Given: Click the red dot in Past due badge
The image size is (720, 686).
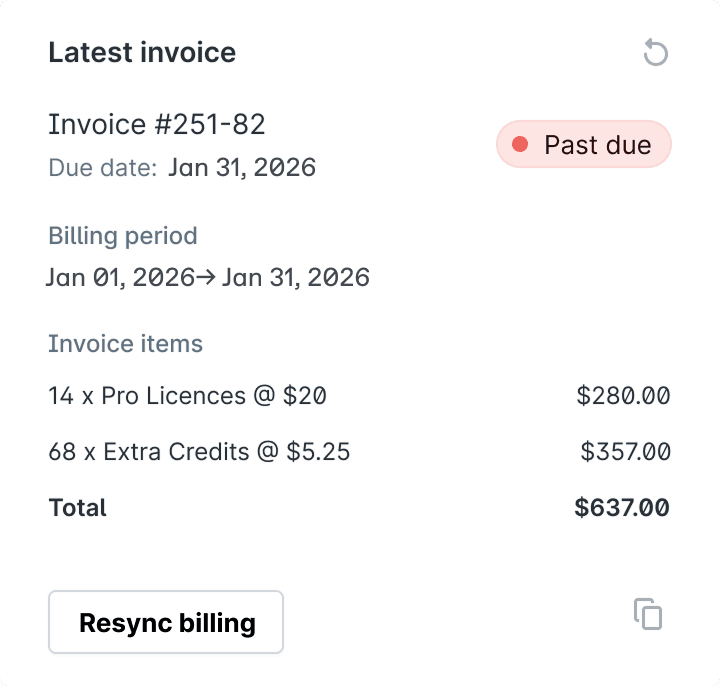Looking at the screenshot, I should coord(520,145).
